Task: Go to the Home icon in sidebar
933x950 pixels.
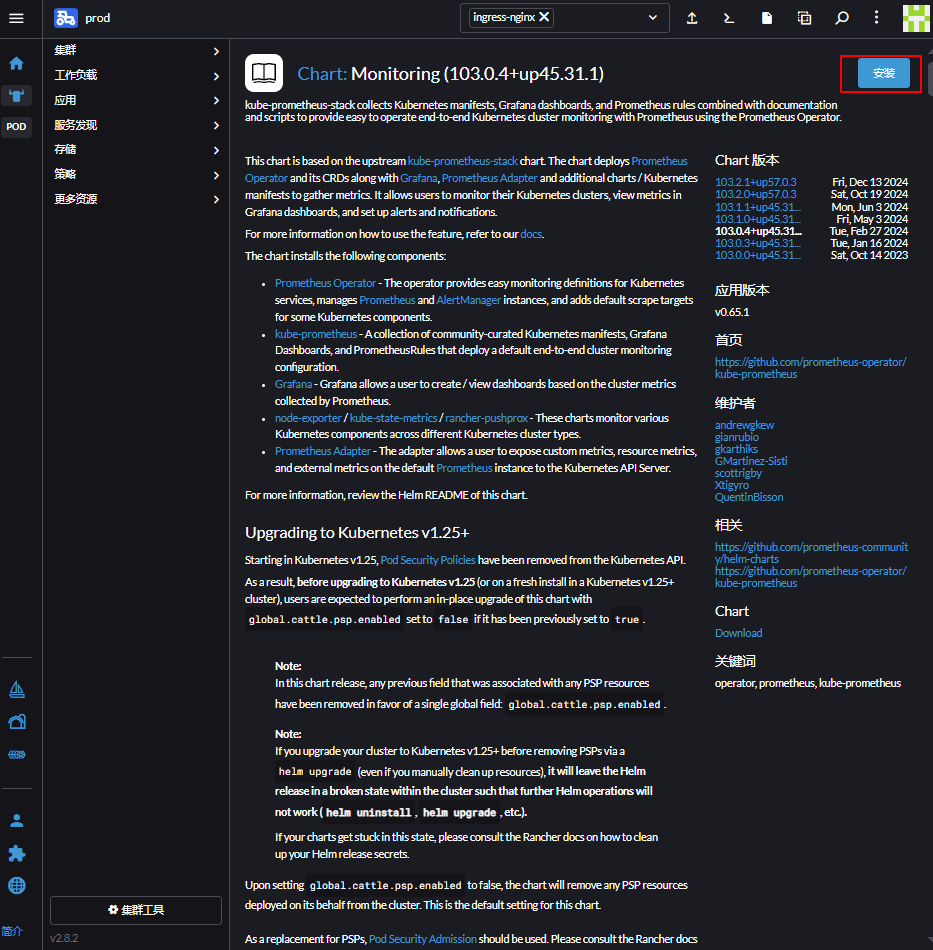Action: tap(16, 63)
